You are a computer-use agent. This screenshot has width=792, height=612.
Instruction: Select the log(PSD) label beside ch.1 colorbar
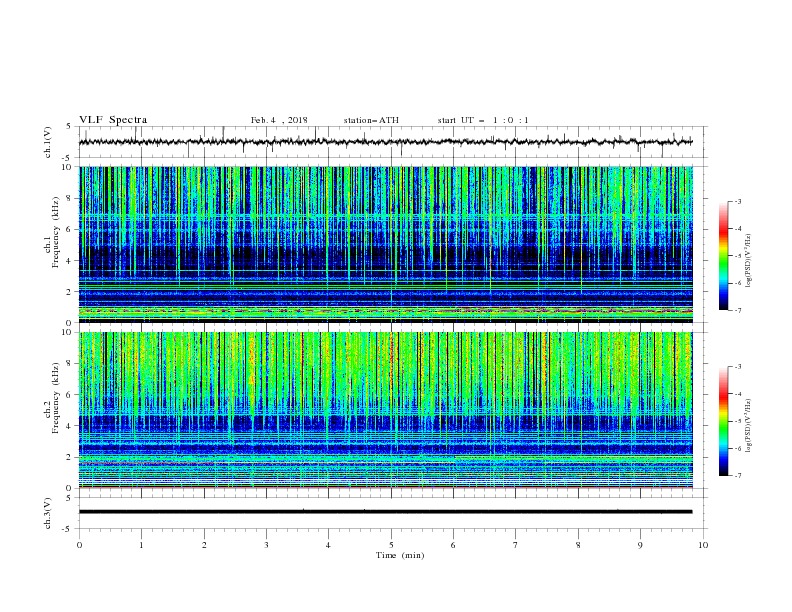pyautogui.click(x=749, y=261)
